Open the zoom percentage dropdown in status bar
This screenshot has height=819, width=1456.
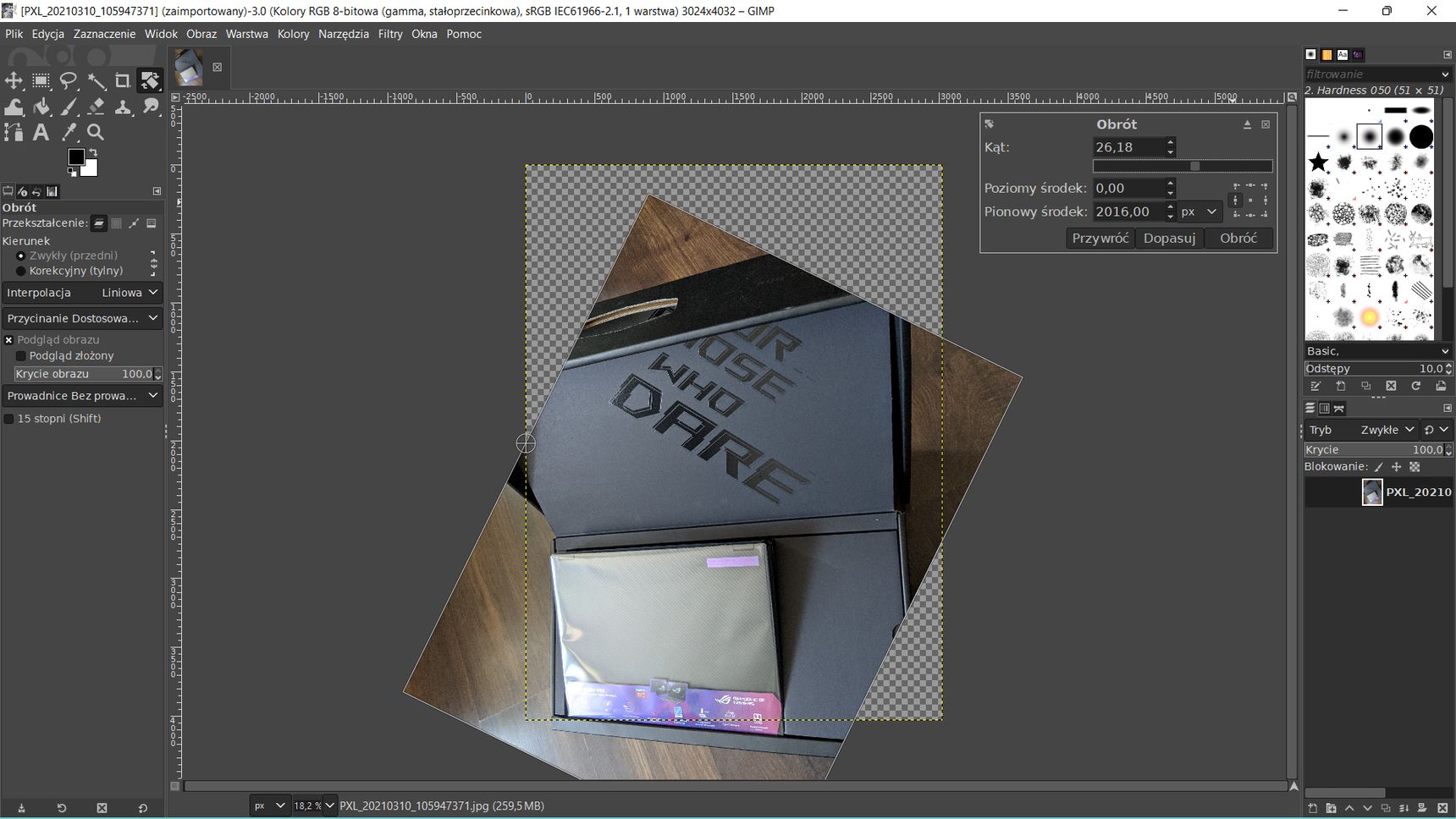330,805
